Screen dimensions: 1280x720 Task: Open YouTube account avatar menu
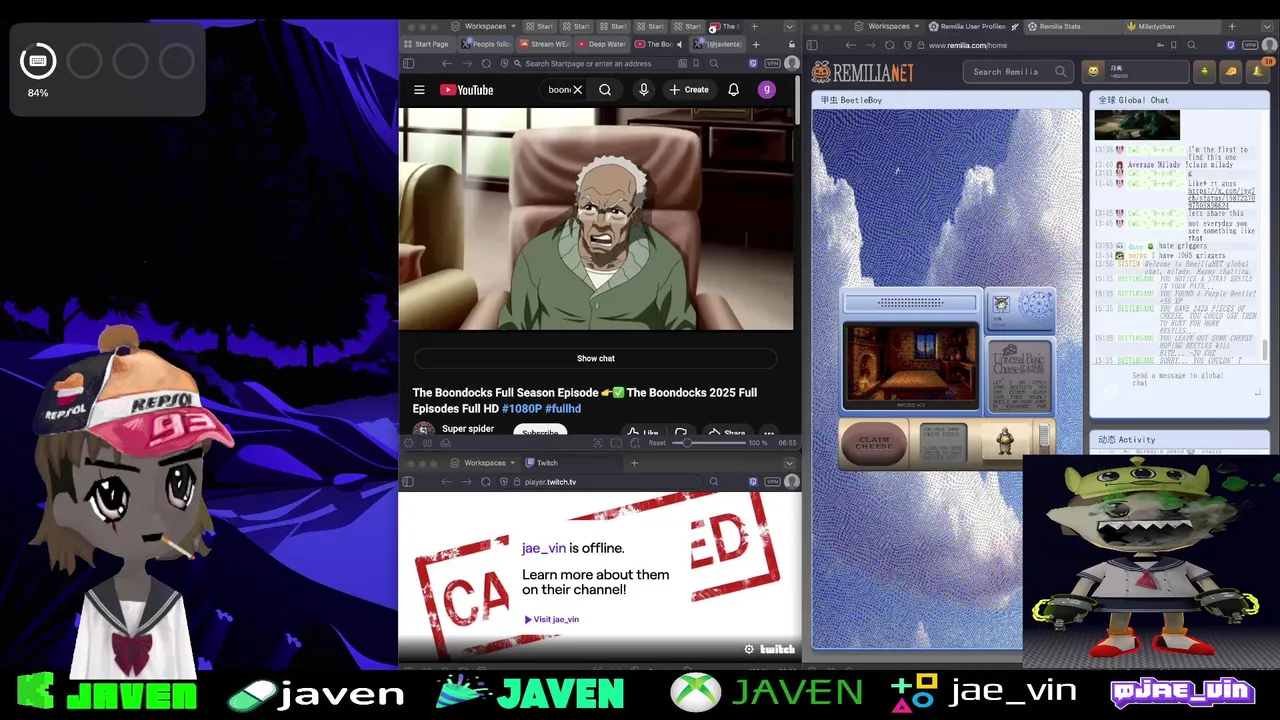[766, 90]
